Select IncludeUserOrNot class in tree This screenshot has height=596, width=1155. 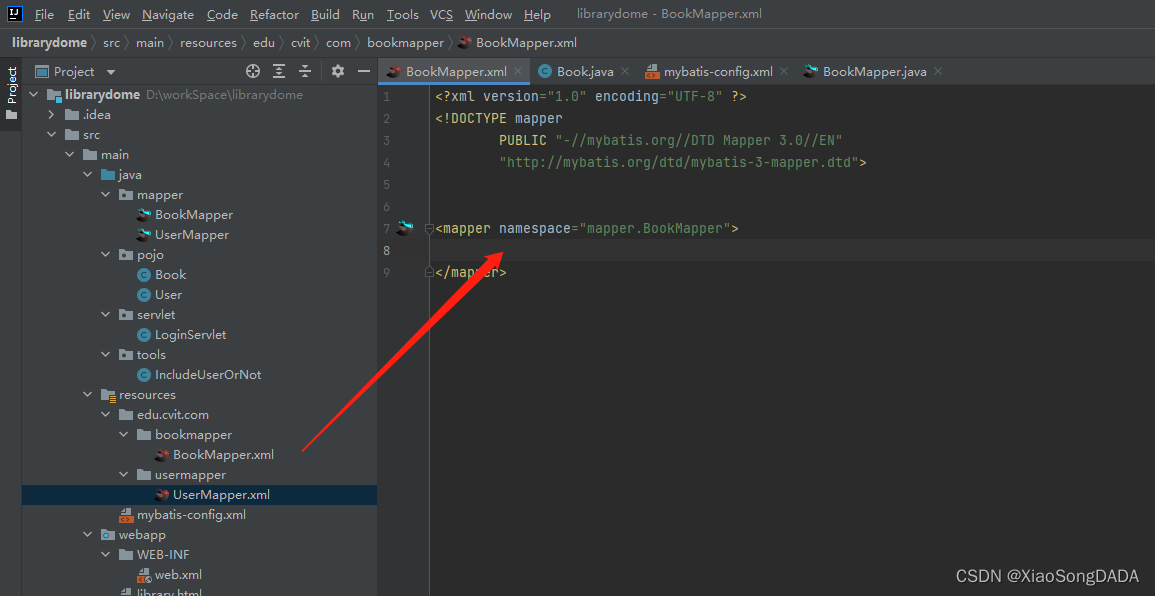point(208,374)
